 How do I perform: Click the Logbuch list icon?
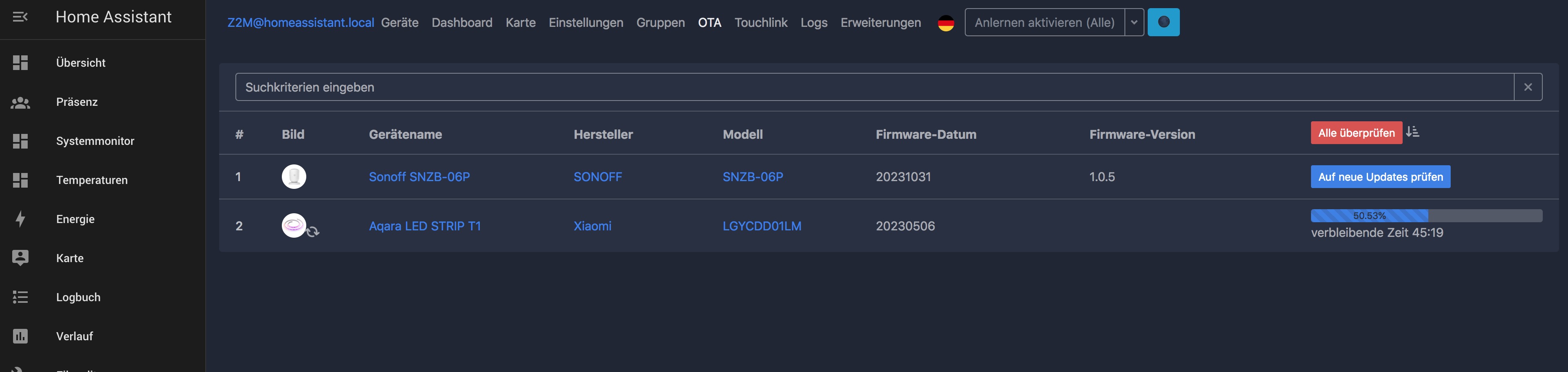tap(20, 297)
